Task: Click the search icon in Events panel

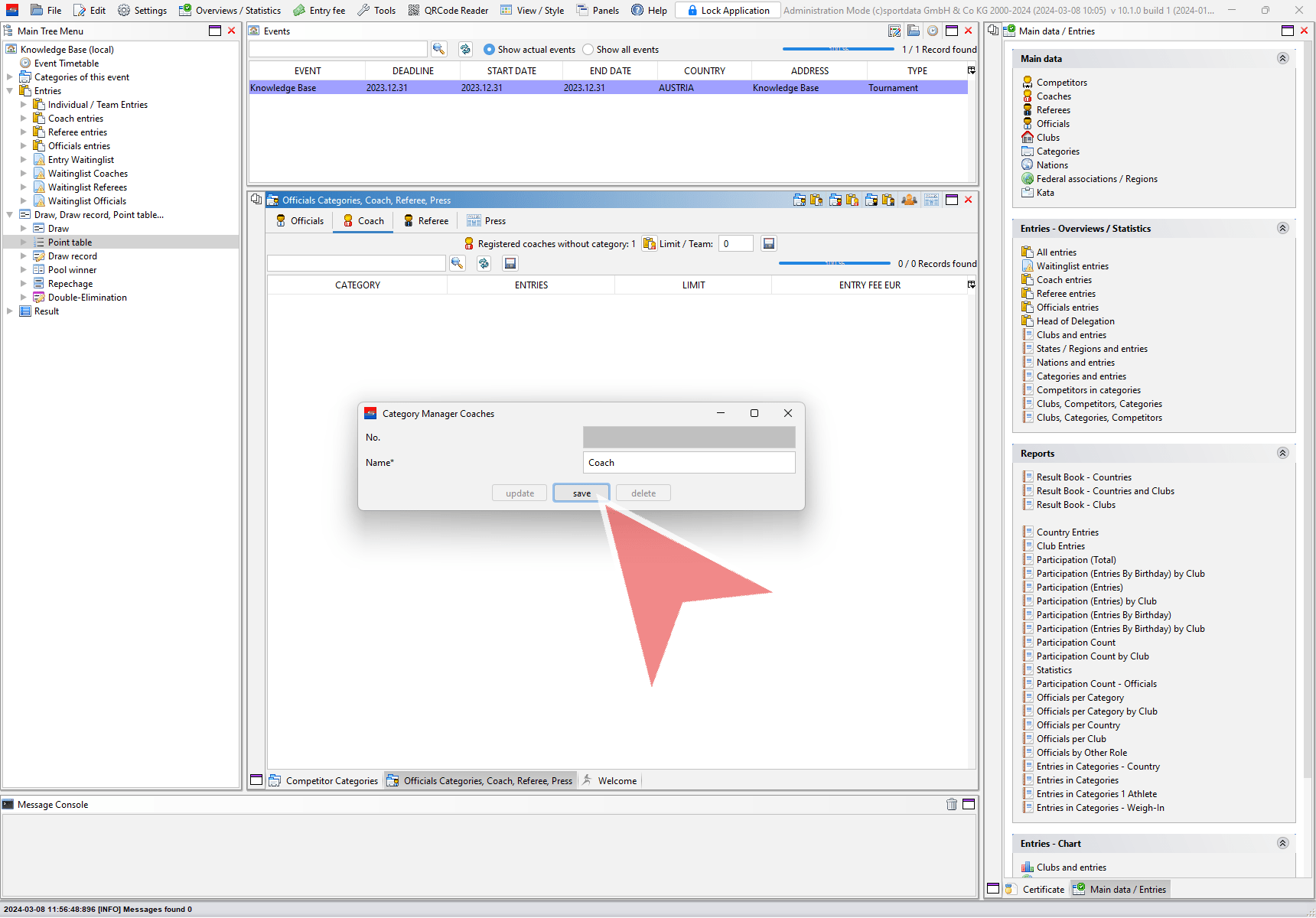Action: [x=438, y=49]
